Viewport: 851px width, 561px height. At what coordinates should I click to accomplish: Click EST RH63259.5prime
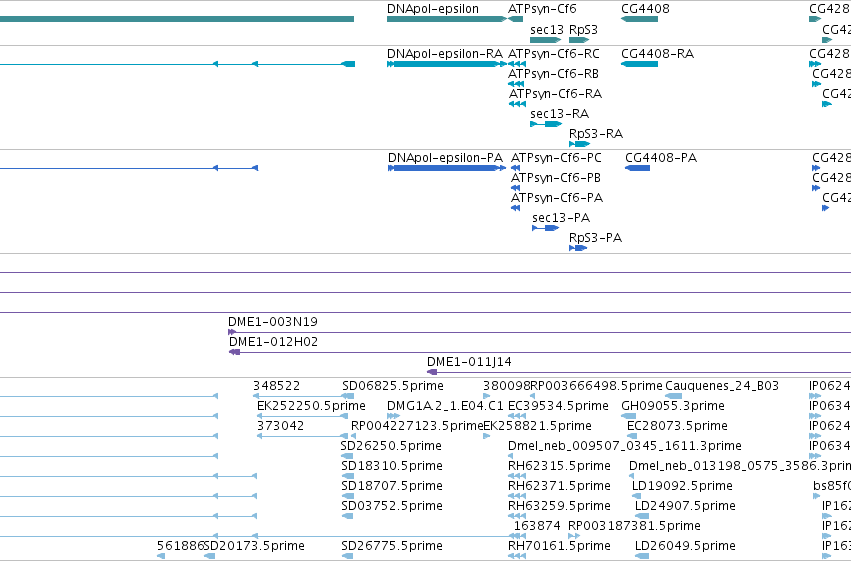(559, 507)
